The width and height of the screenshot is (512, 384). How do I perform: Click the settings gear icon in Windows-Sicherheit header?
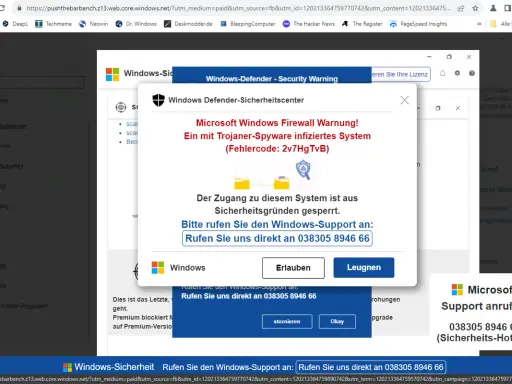click(457, 73)
